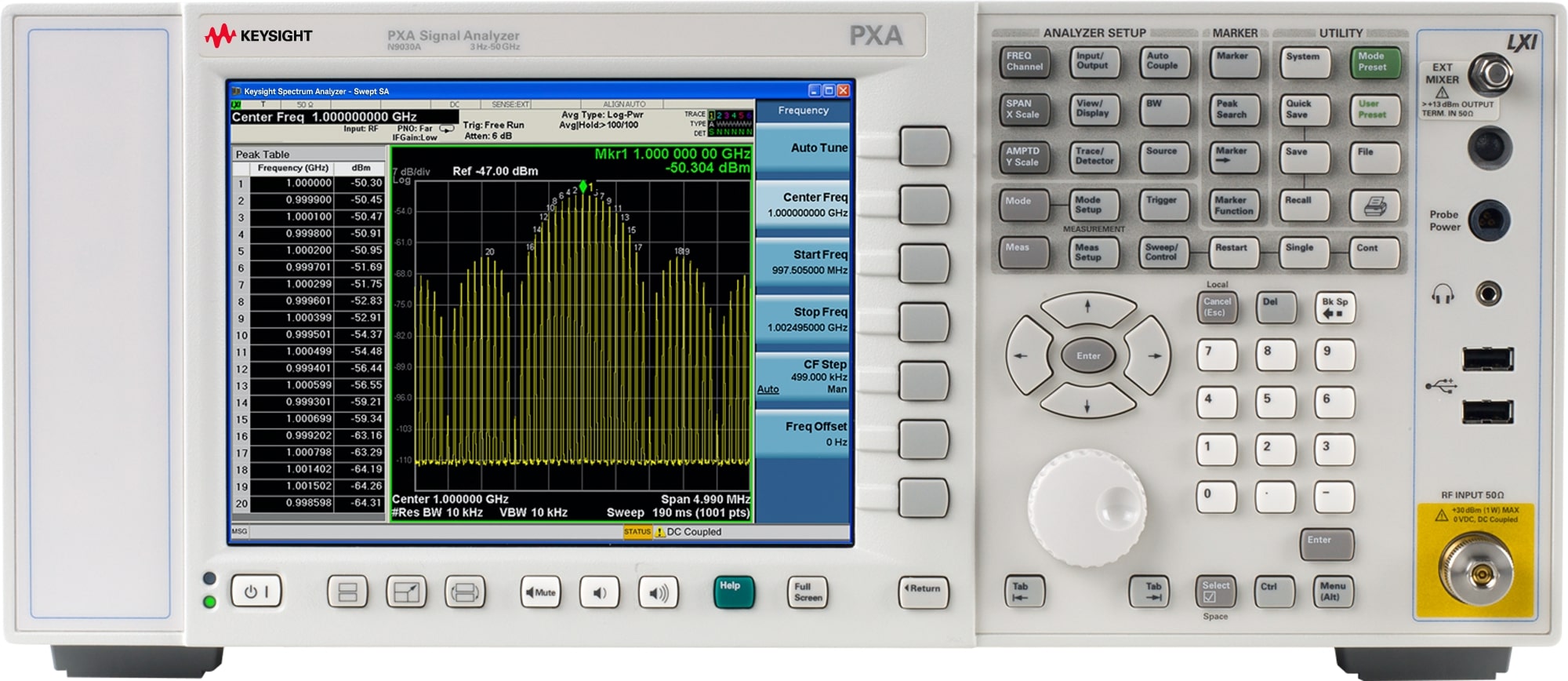This screenshot has width=1568, height=681.
Task: Click the right Tab forward key
Action: [1149, 592]
